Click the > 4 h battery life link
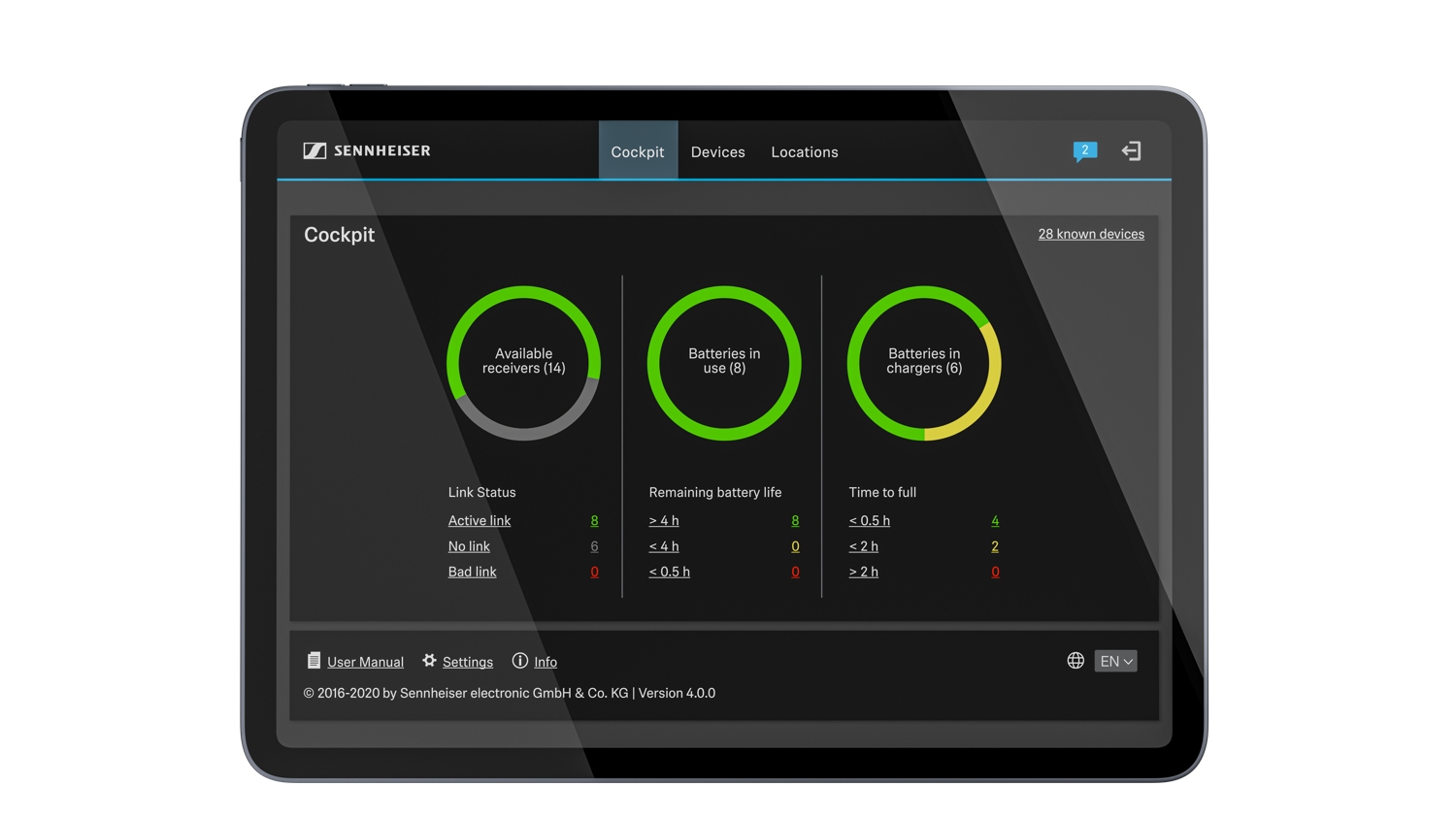Image resolution: width=1456 pixels, height=819 pixels. coord(664,521)
